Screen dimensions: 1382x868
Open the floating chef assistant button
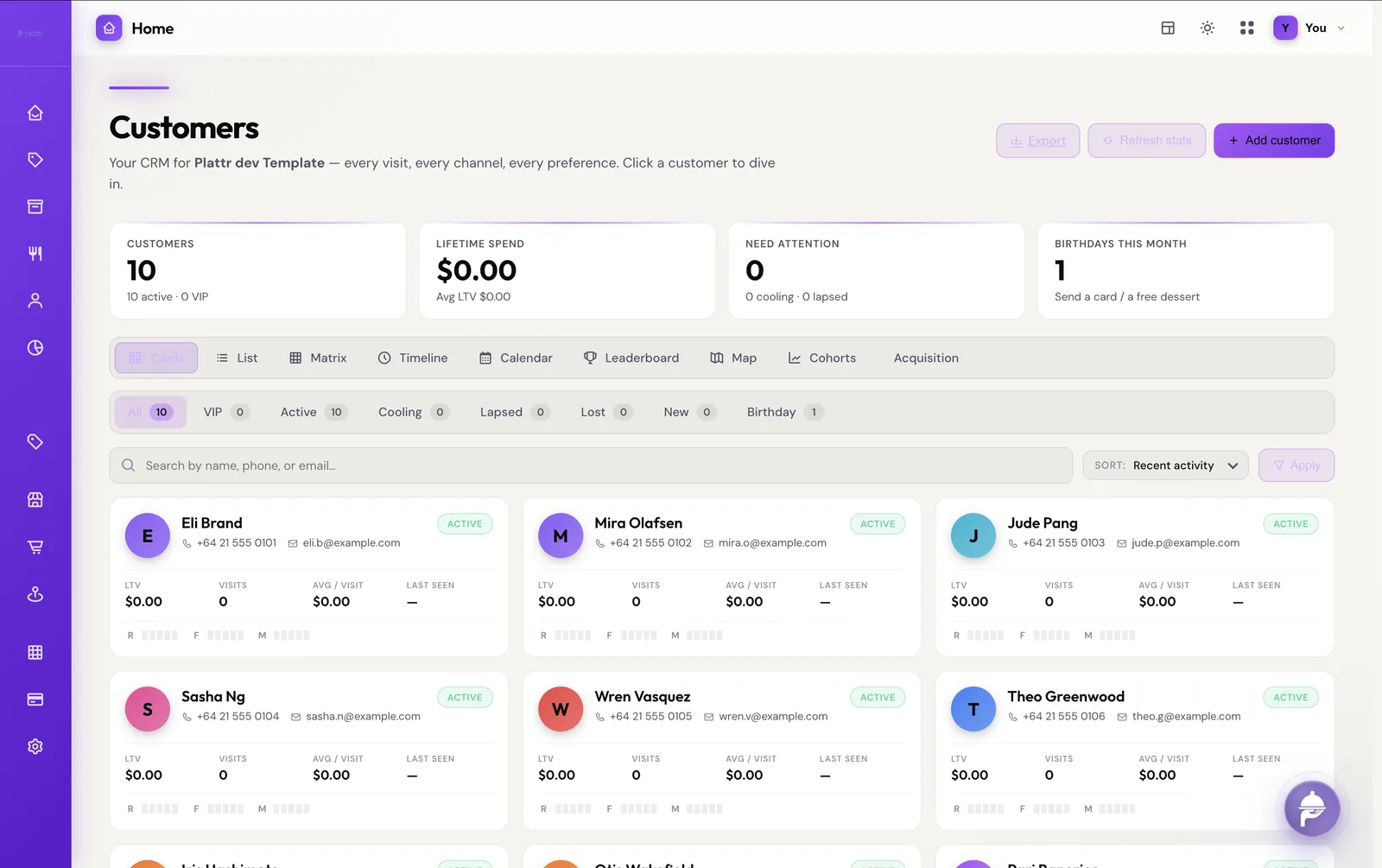pos(1312,808)
